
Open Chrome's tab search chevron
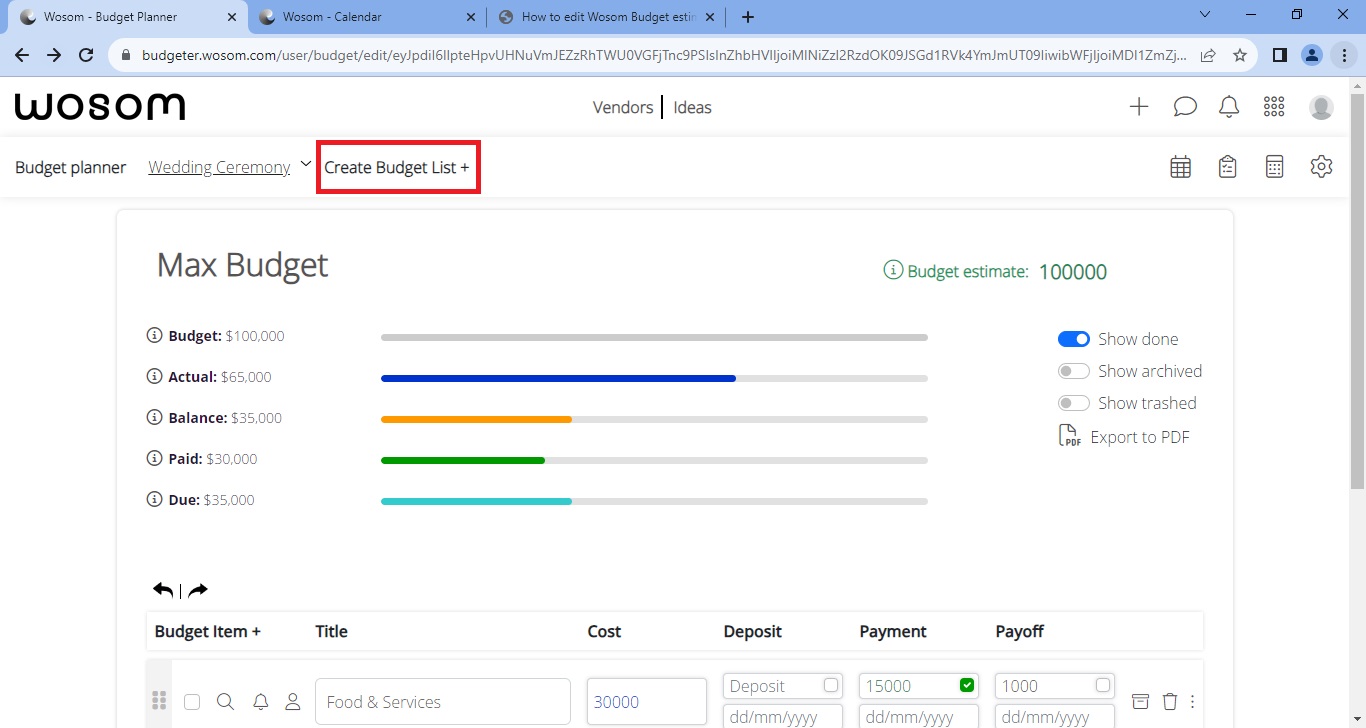tap(1204, 15)
